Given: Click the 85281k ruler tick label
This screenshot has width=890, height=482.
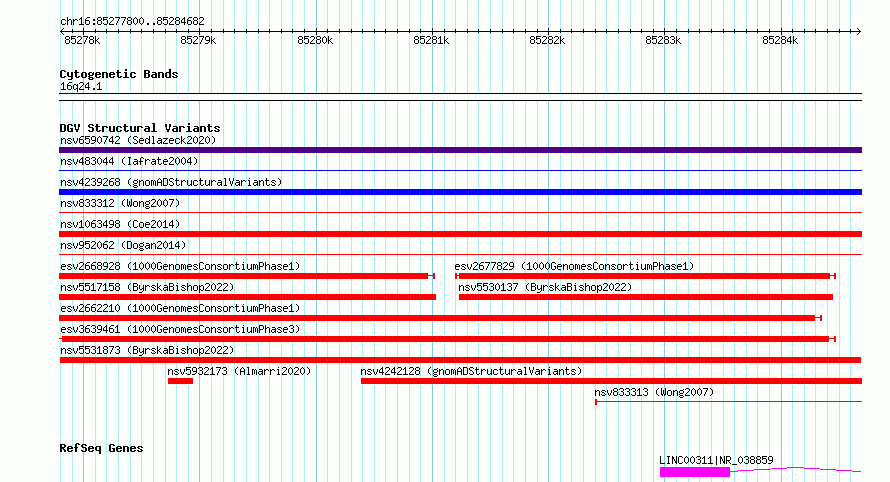Looking at the screenshot, I should 431,40.
